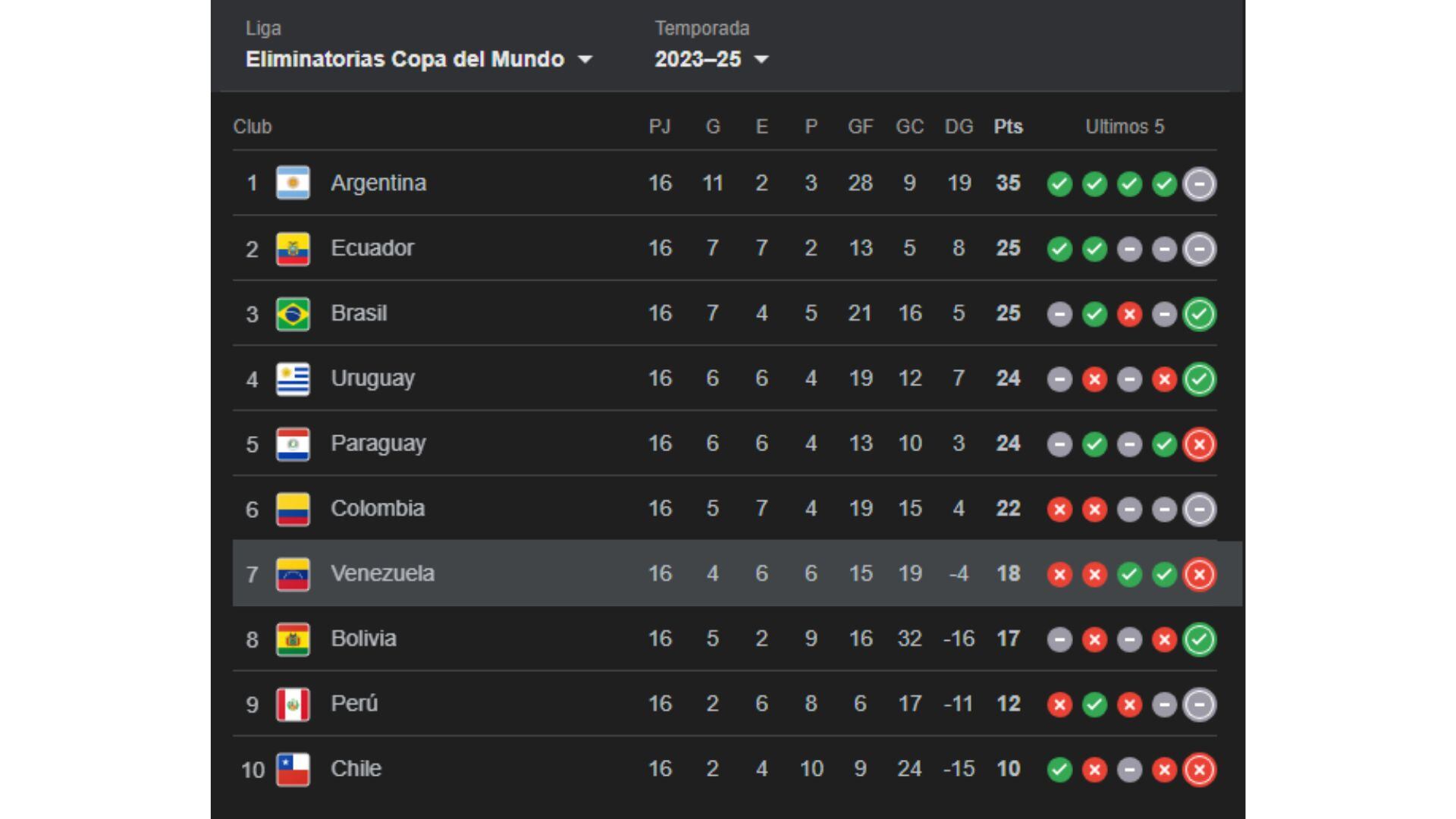Open the Ecuador team page
Viewport: 1456px width, 819px height.
click(373, 248)
